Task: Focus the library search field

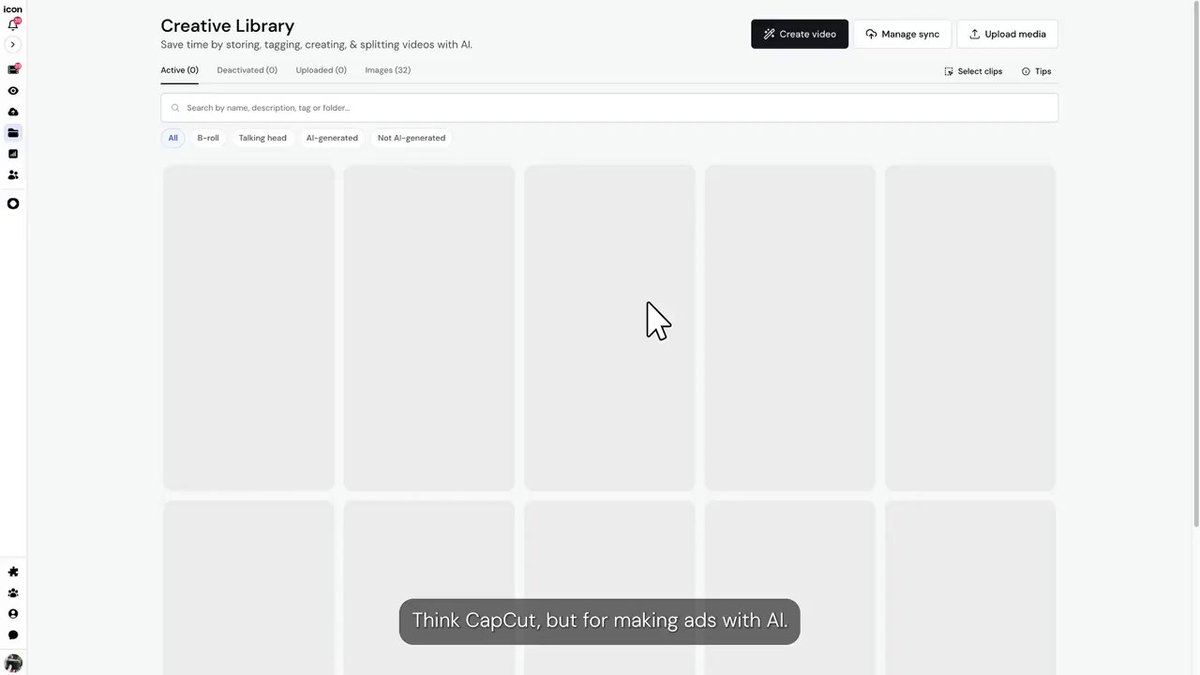Action: (x=609, y=108)
